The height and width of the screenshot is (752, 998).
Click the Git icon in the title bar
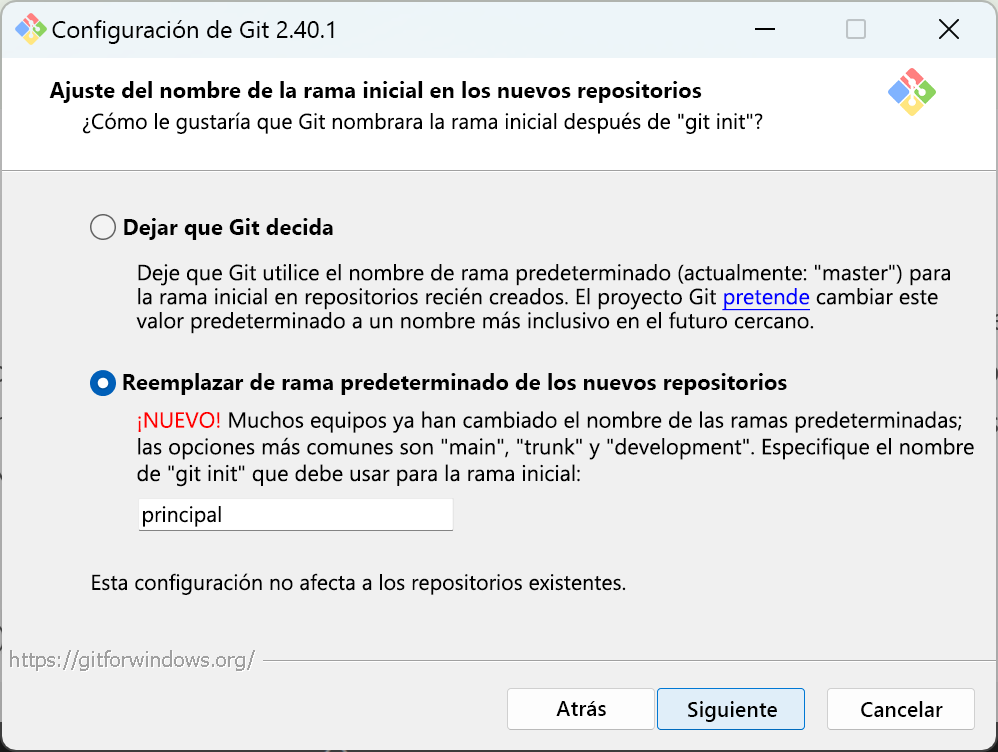(30, 29)
